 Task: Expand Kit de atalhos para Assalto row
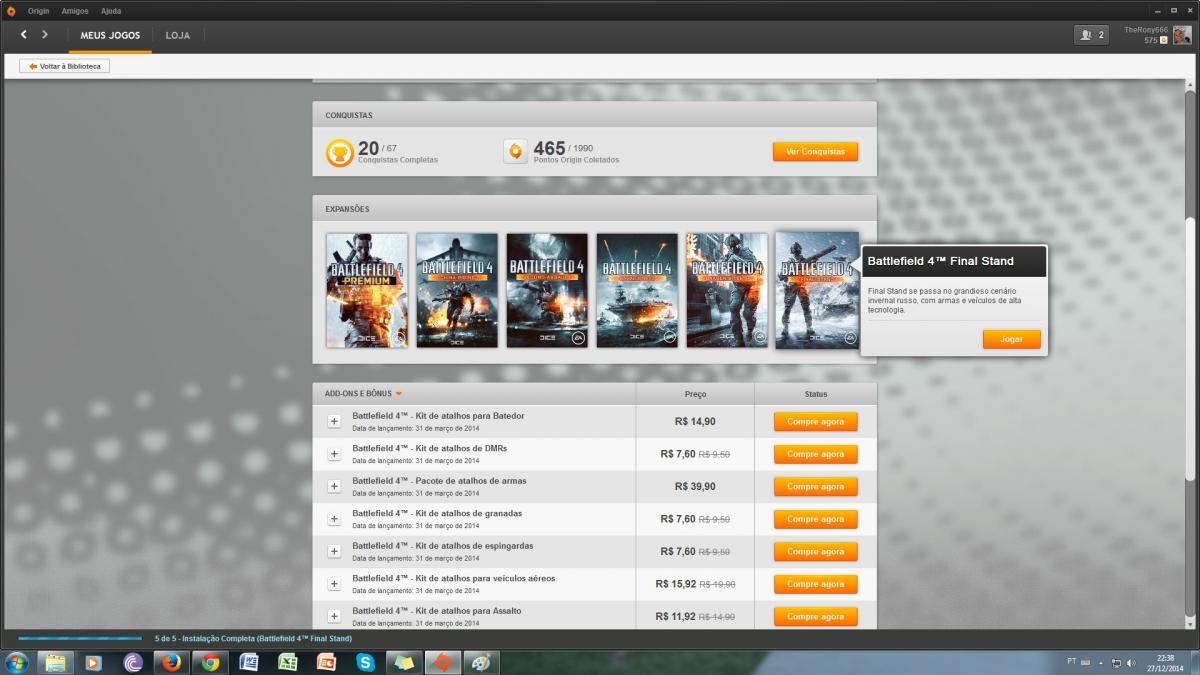point(334,616)
